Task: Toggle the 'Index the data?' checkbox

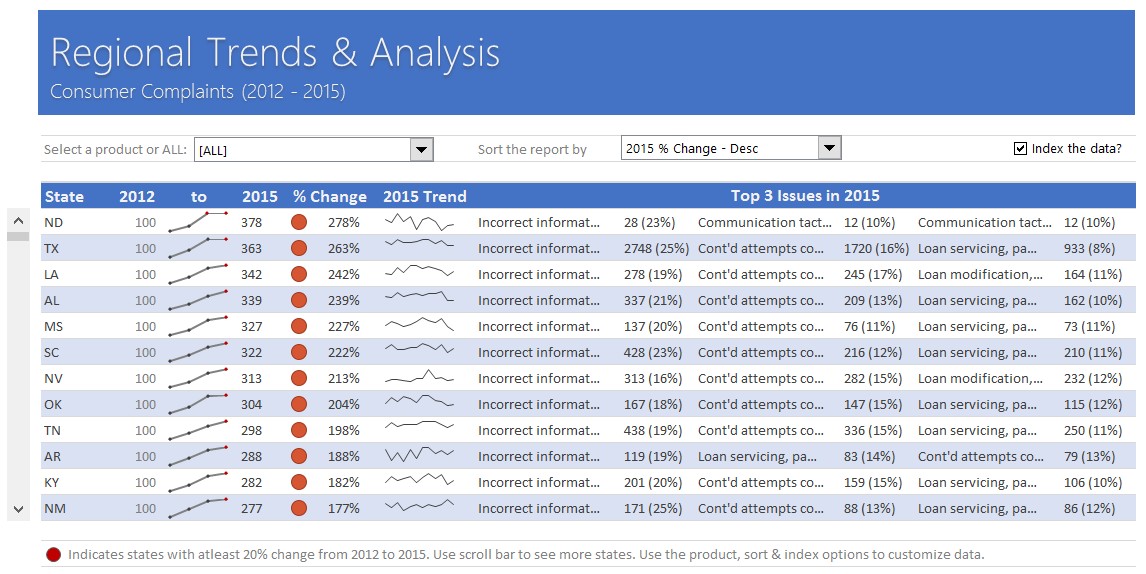Action: click(1020, 149)
